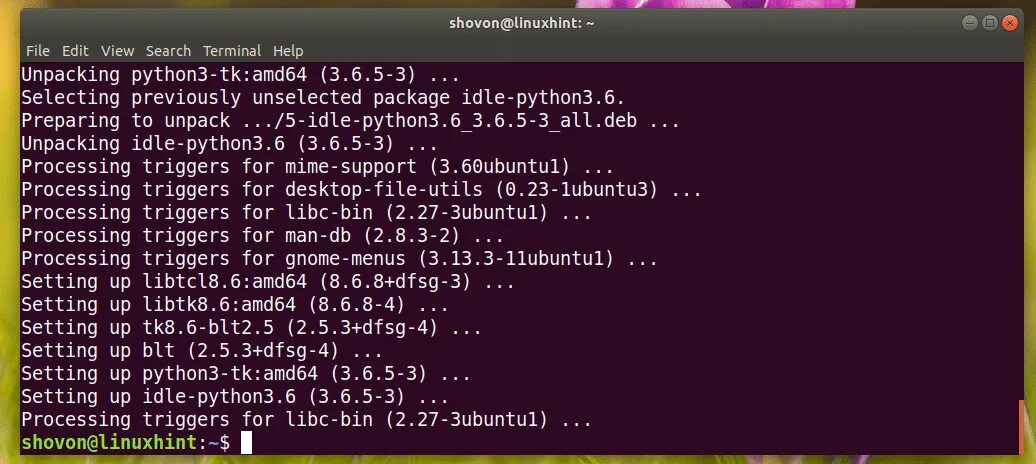The image size is (1036, 464).
Task: Click the green shovon@linuxhint prompt text
Action: point(109,442)
